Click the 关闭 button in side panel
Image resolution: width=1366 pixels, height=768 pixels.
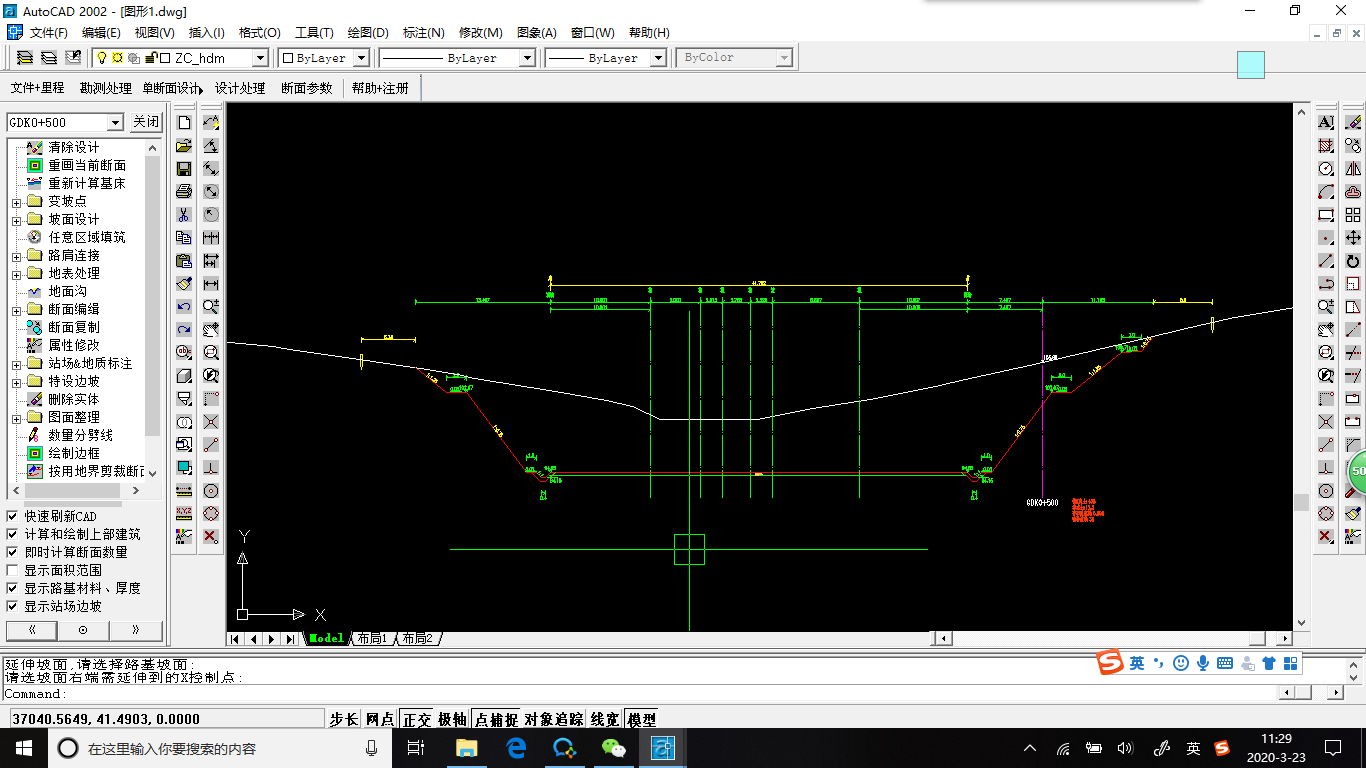tap(146, 122)
